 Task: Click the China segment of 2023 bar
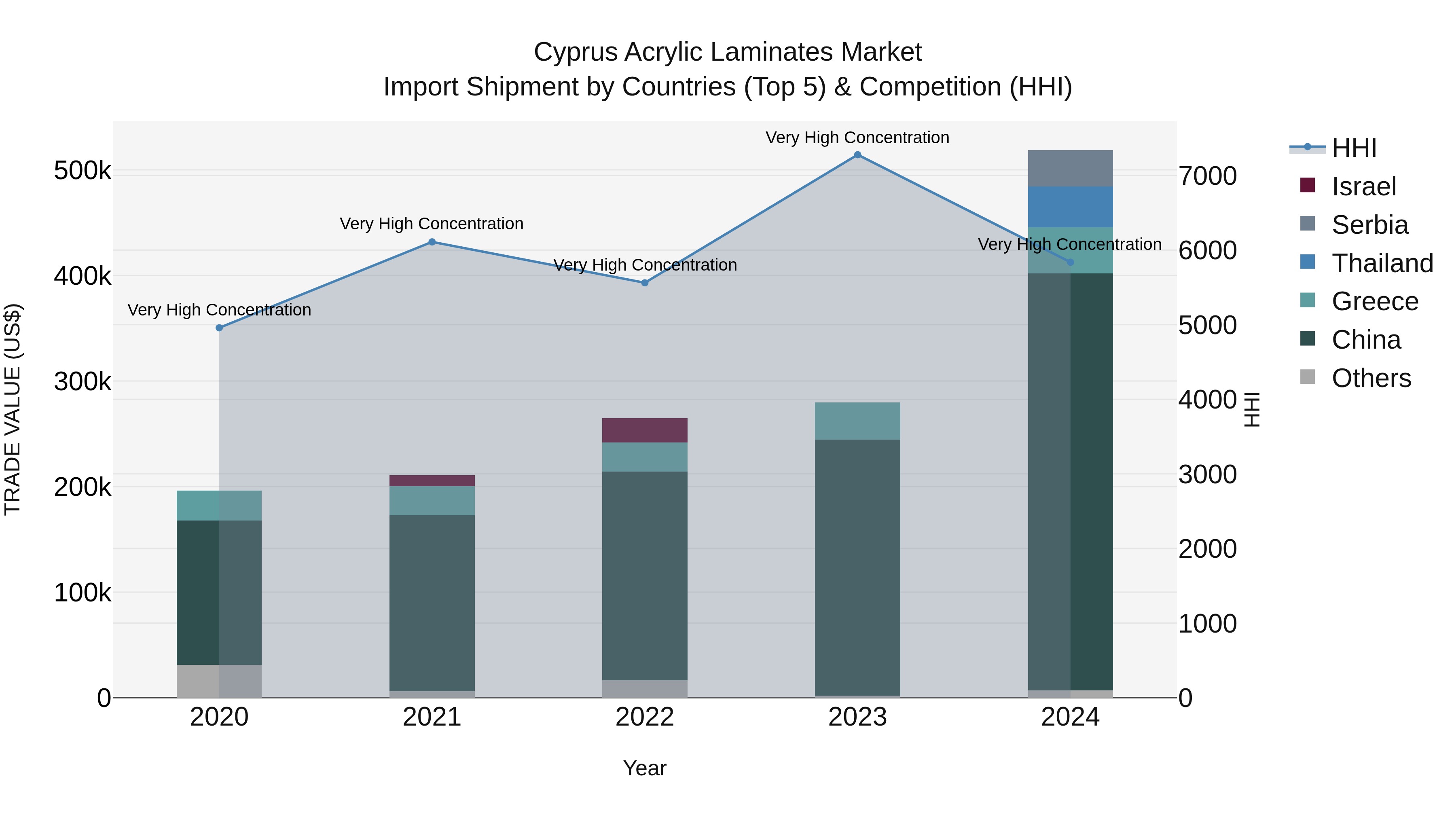(857, 567)
